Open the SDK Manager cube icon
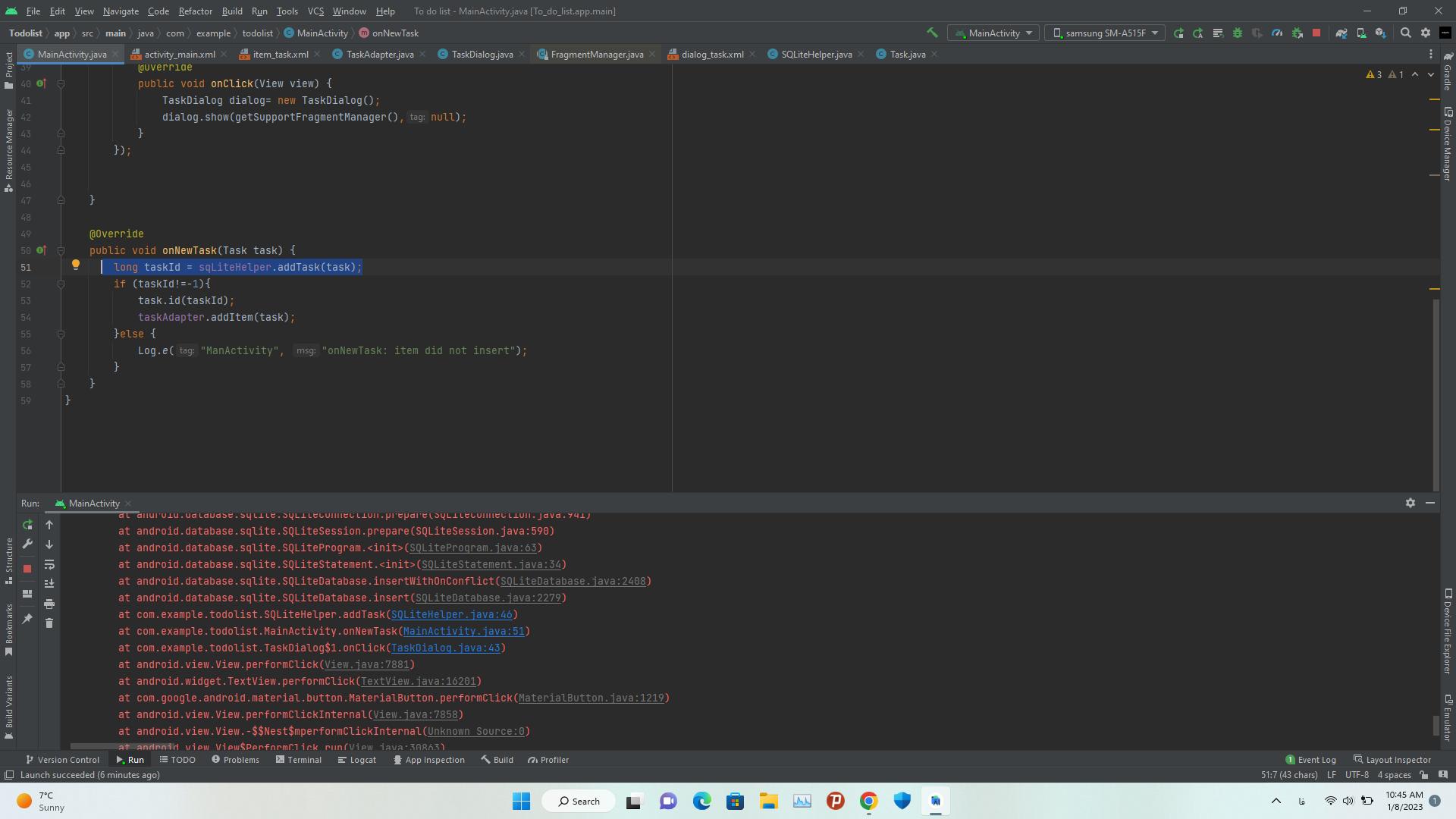1456x819 pixels. pos(1381,33)
